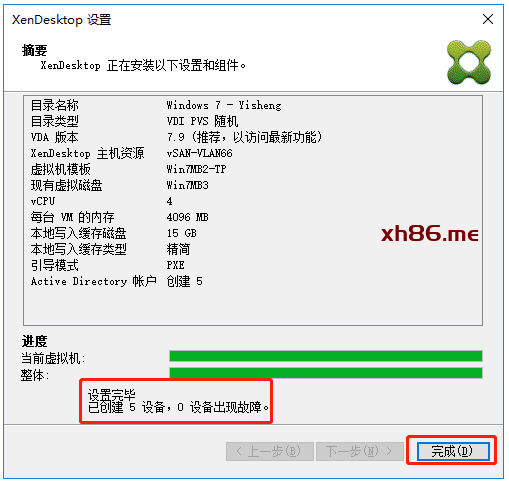This screenshot has height=482, width=509.
Task: Click the 每台 VM 的内存 4096 MB line
Action: [119, 217]
